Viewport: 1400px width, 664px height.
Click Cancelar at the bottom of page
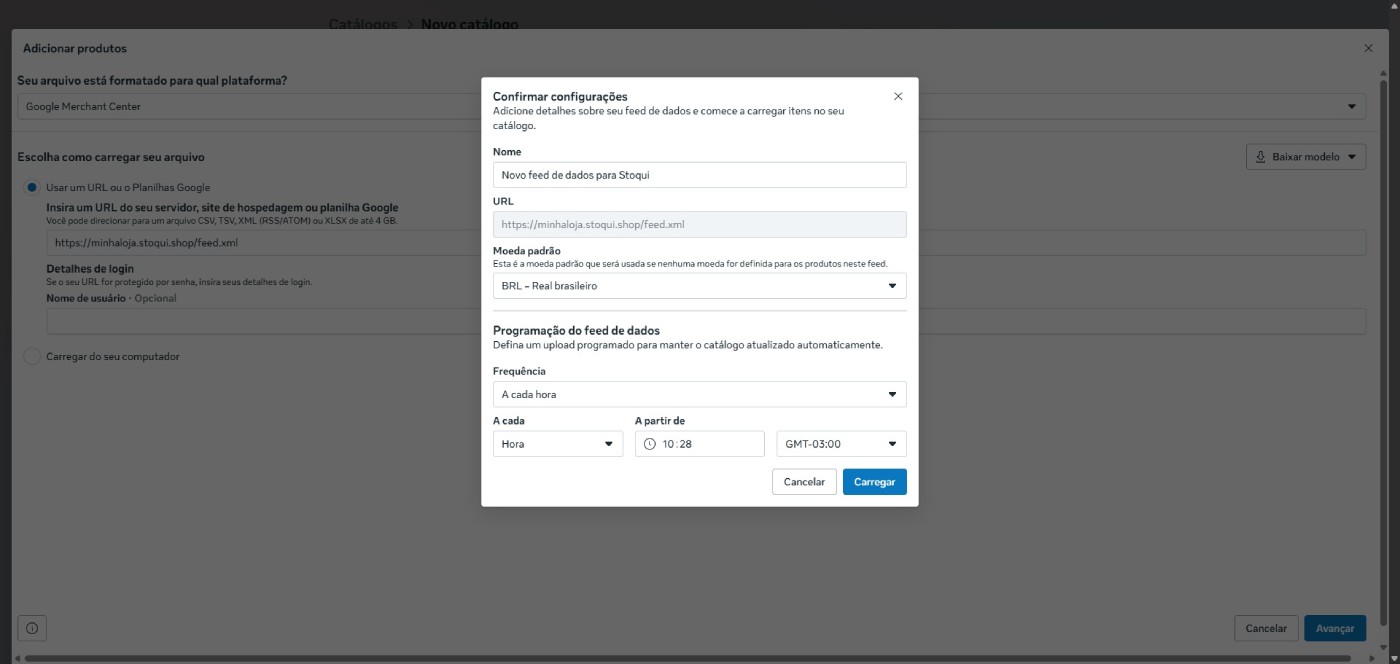pyautogui.click(x=1266, y=628)
